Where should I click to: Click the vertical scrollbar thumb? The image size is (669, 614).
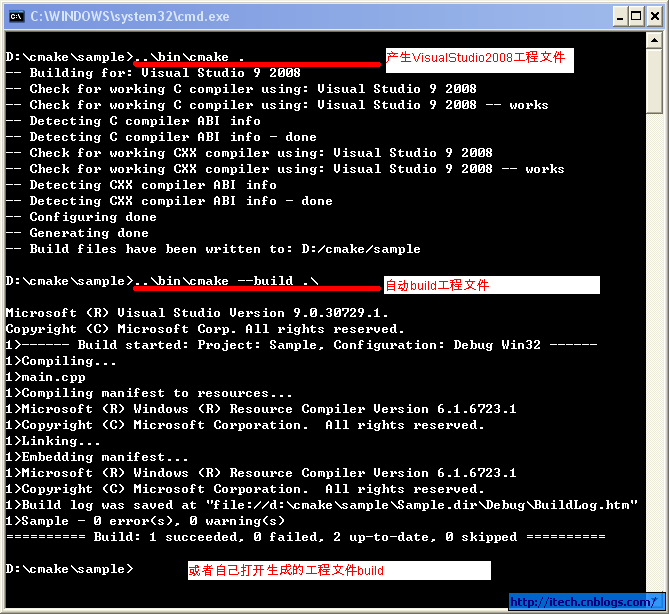(654, 81)
